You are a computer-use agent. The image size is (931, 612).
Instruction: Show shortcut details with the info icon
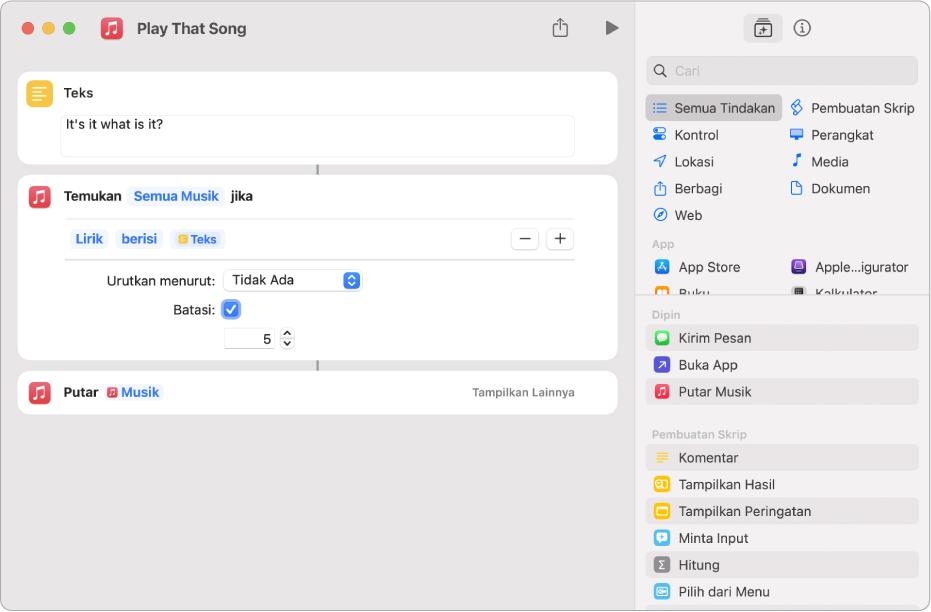click(802, 28)
